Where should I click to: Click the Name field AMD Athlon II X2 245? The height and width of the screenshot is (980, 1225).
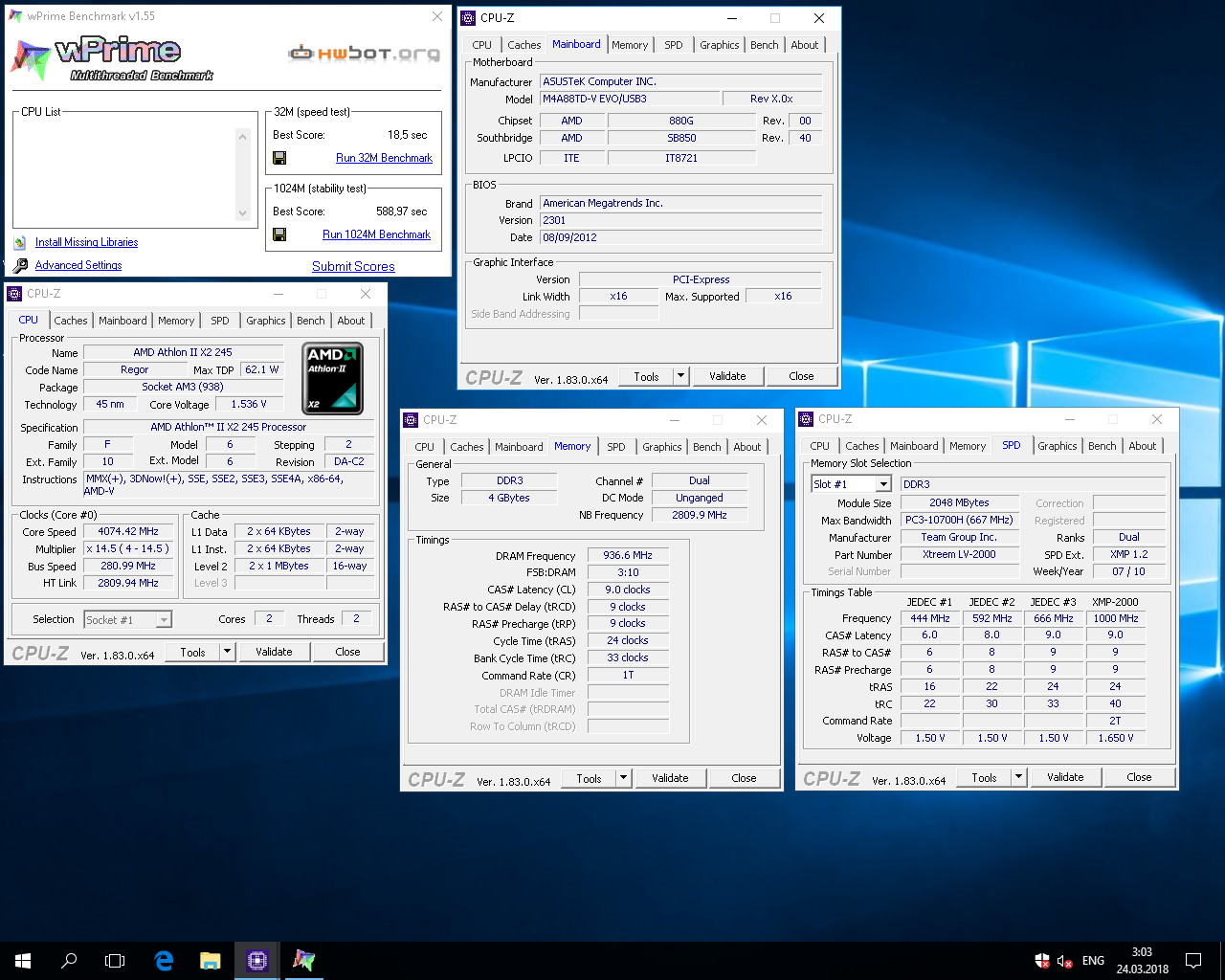(x=183, y=352)
